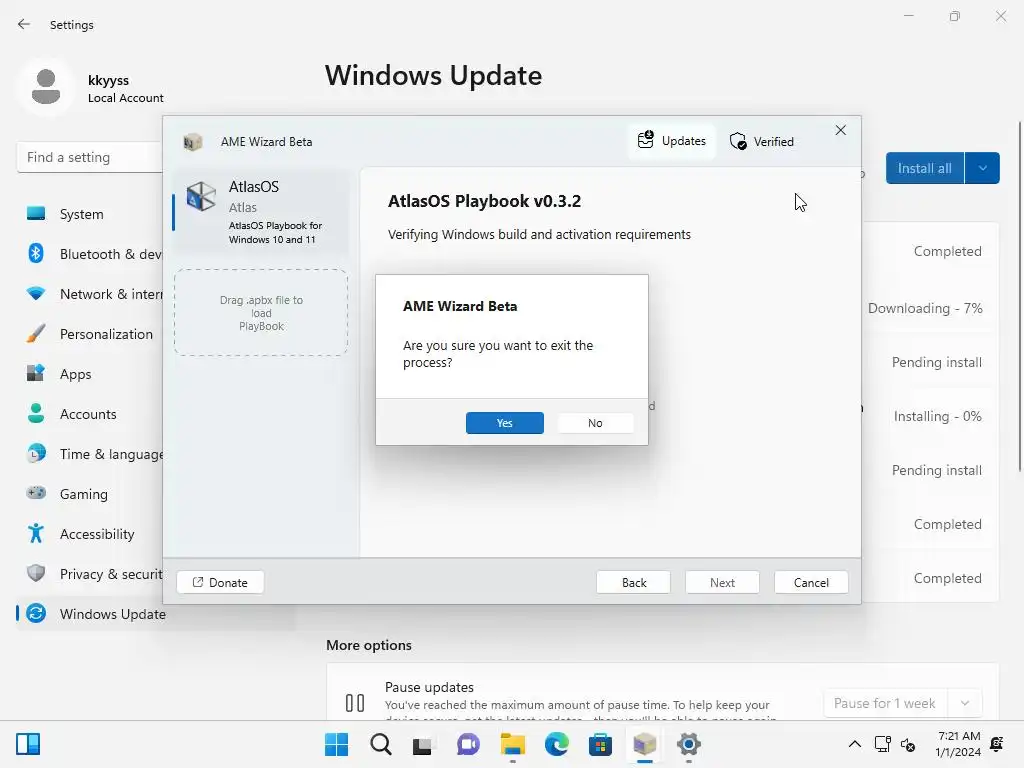Open the Updates tab in AME Wizard
The height and width of the screenshot is (768, 1024).
pyautogui.click(x=672, y=141)
